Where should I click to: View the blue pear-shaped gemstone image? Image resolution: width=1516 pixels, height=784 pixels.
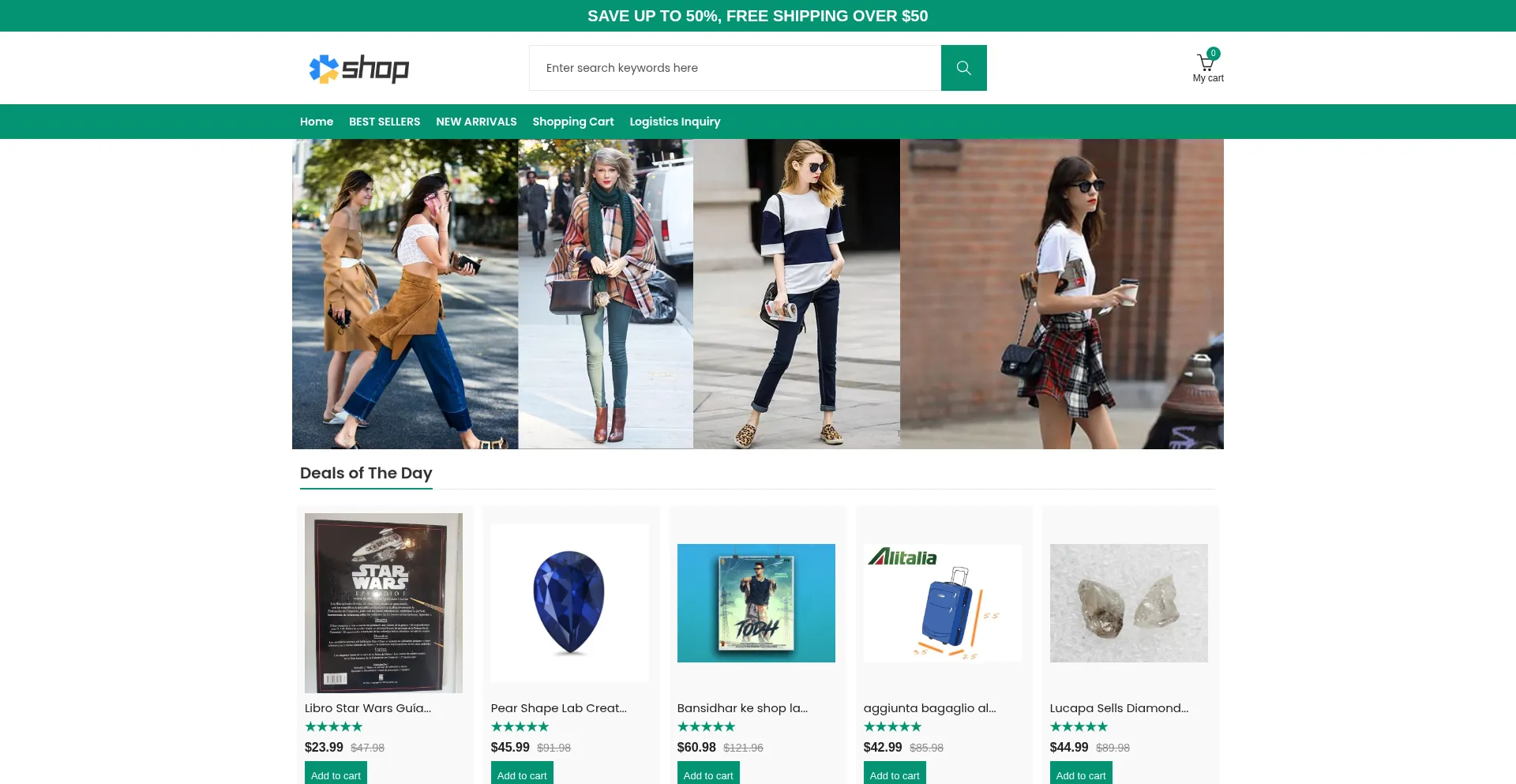[x=569, y=603]
